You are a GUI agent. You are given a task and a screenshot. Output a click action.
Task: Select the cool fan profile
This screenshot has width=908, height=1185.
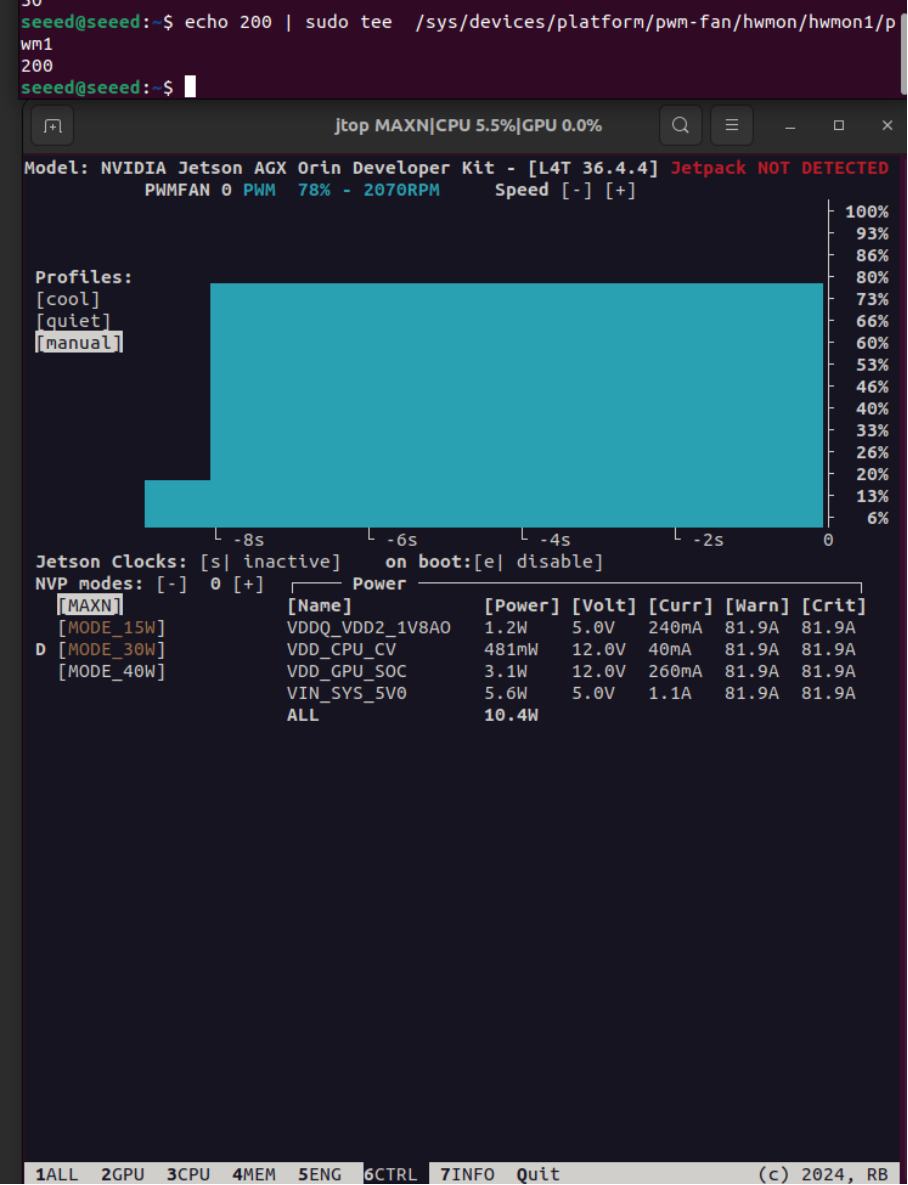(68, 299)
